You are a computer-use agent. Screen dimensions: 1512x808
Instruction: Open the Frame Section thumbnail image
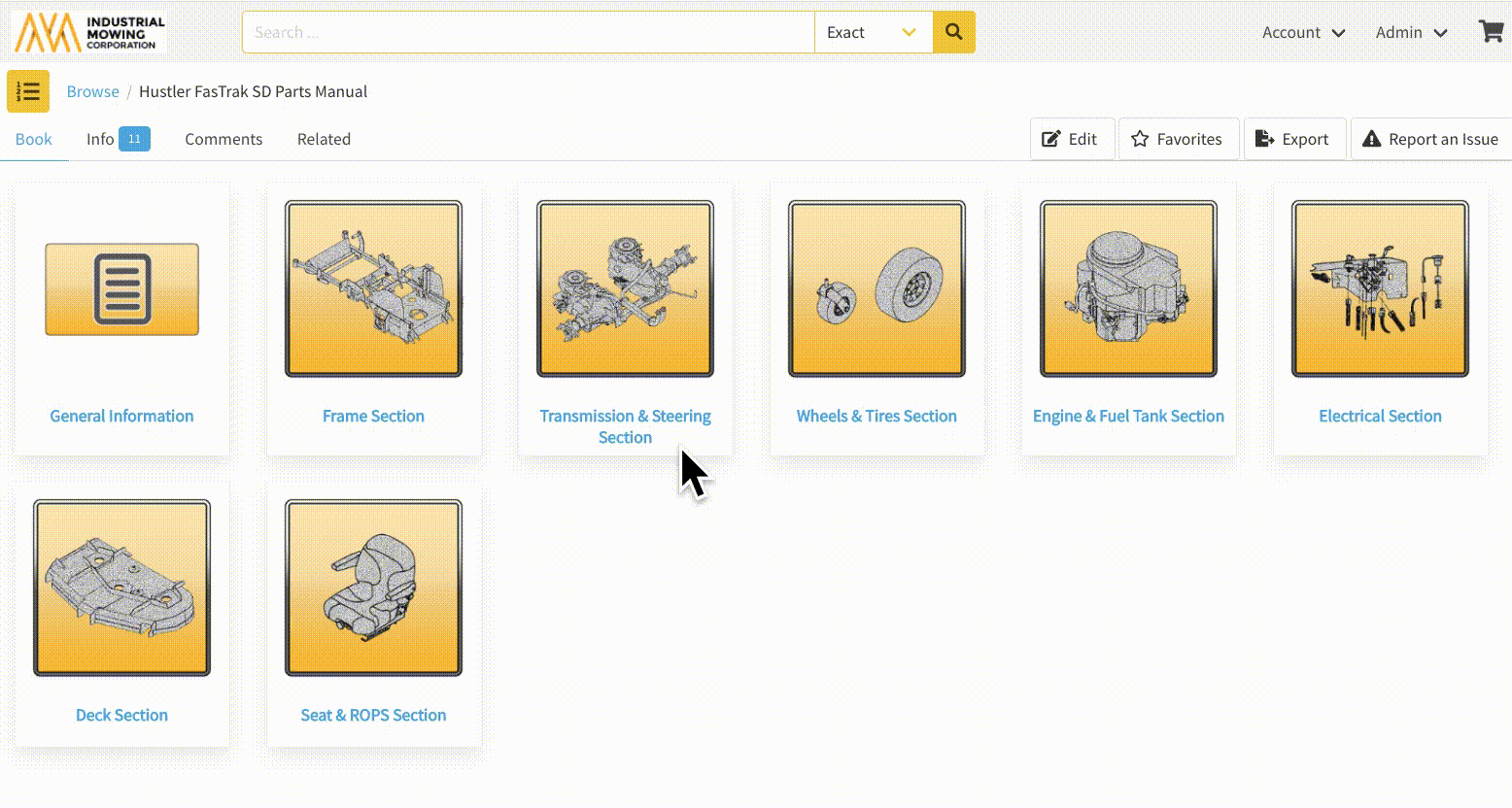(x=373, y=289)
